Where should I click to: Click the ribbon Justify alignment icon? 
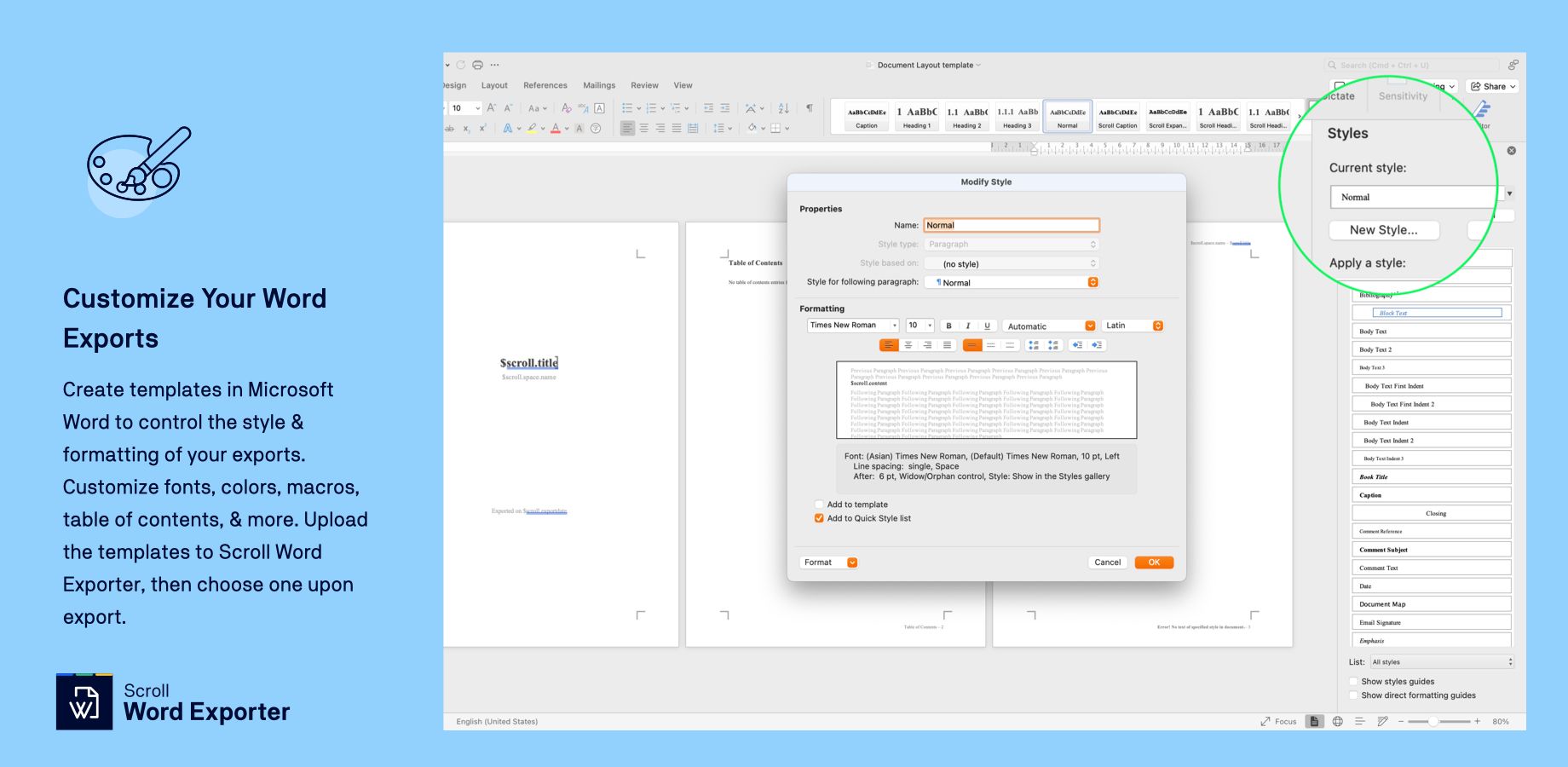point(677,129)
